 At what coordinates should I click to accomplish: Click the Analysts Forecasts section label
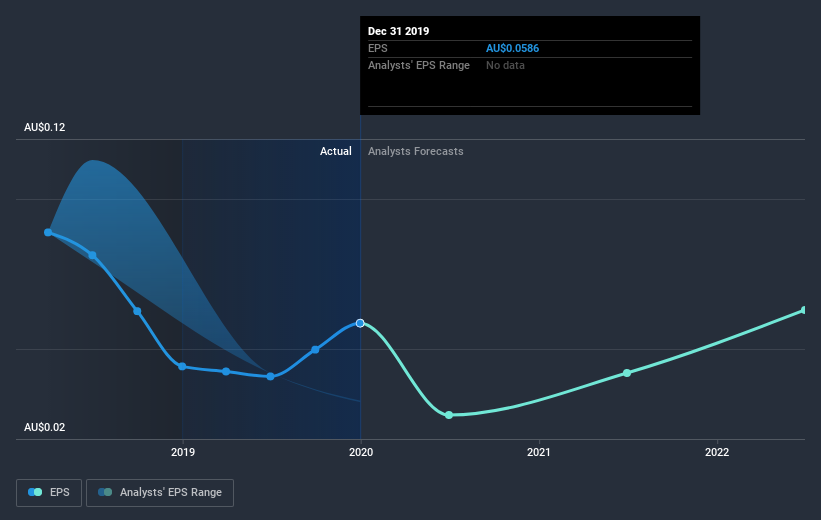[416, 151]
